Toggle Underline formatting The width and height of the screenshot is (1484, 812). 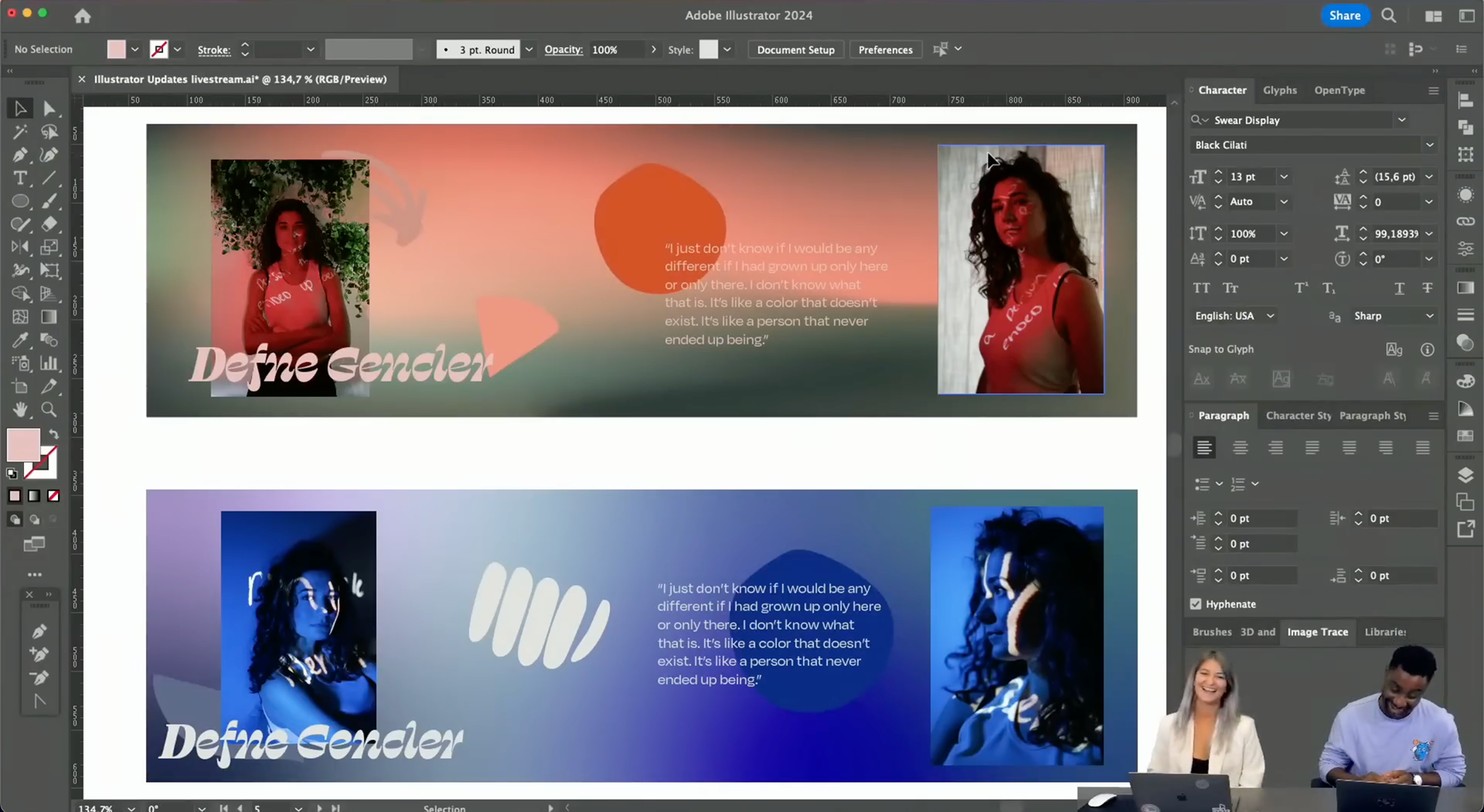point(1399,288)
